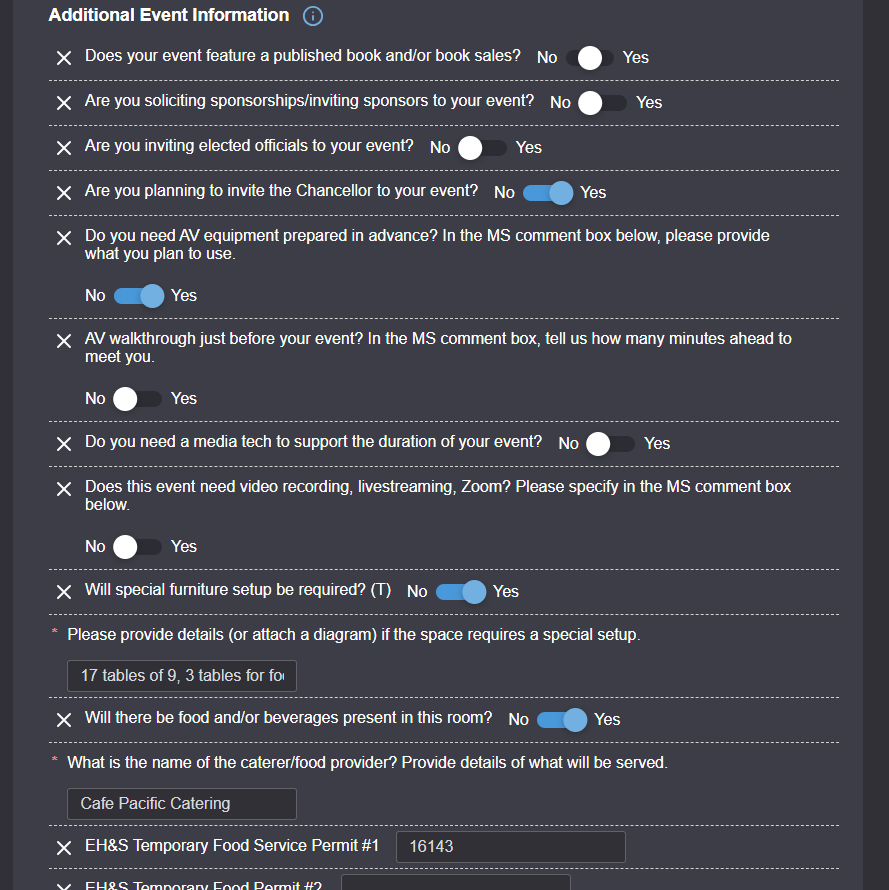
Task: Clear the special furniture setup X icon
Action: coord(64,592)
